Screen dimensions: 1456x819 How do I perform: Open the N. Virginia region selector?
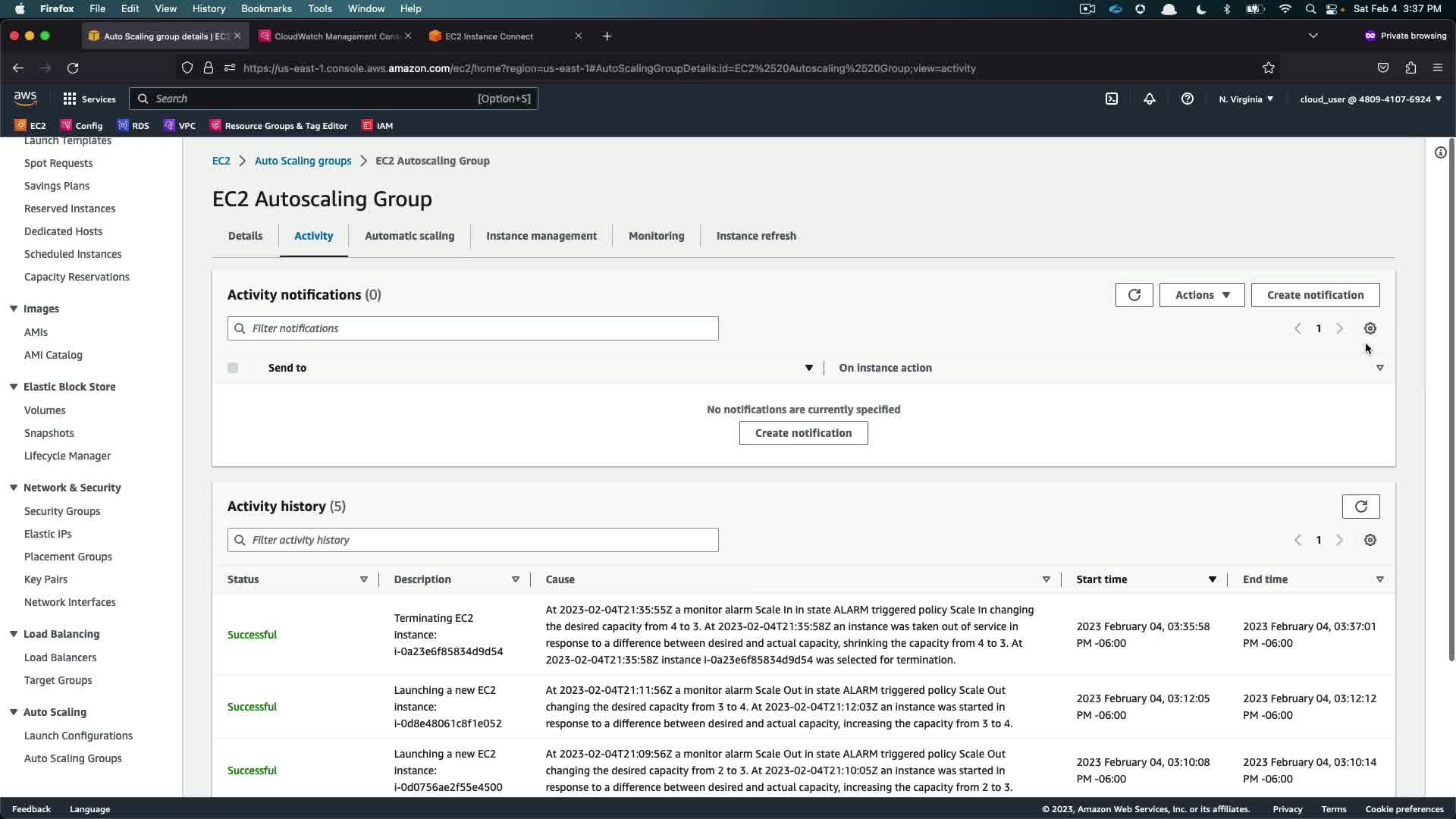click(1245, 99)
